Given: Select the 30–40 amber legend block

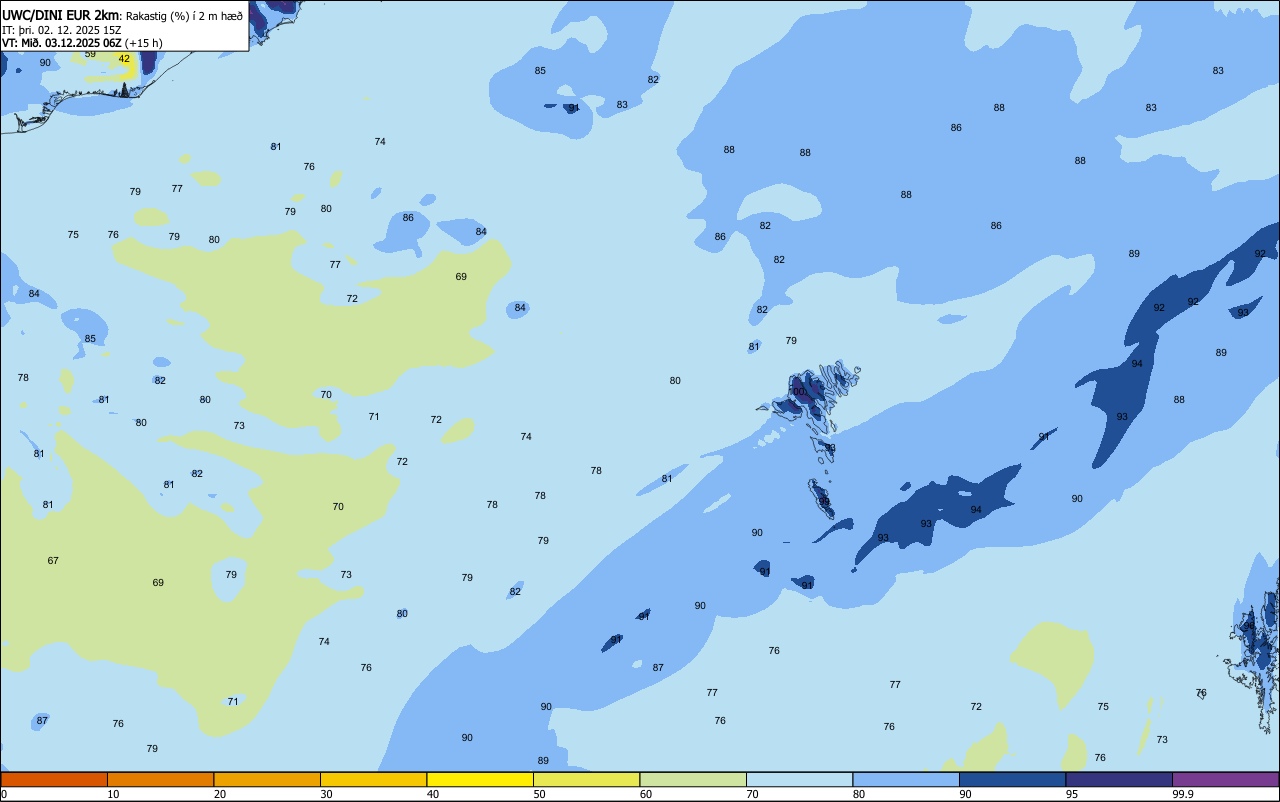Looking at the screenshot, I should click(373, 779).
